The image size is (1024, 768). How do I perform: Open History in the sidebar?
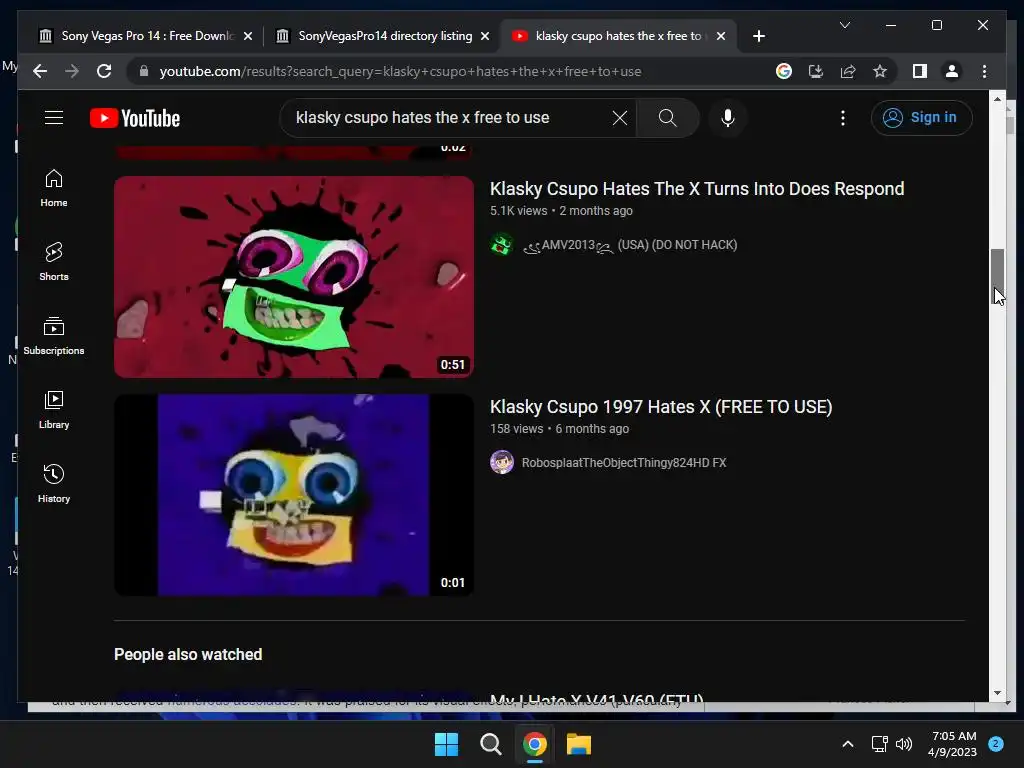[54, 484]
